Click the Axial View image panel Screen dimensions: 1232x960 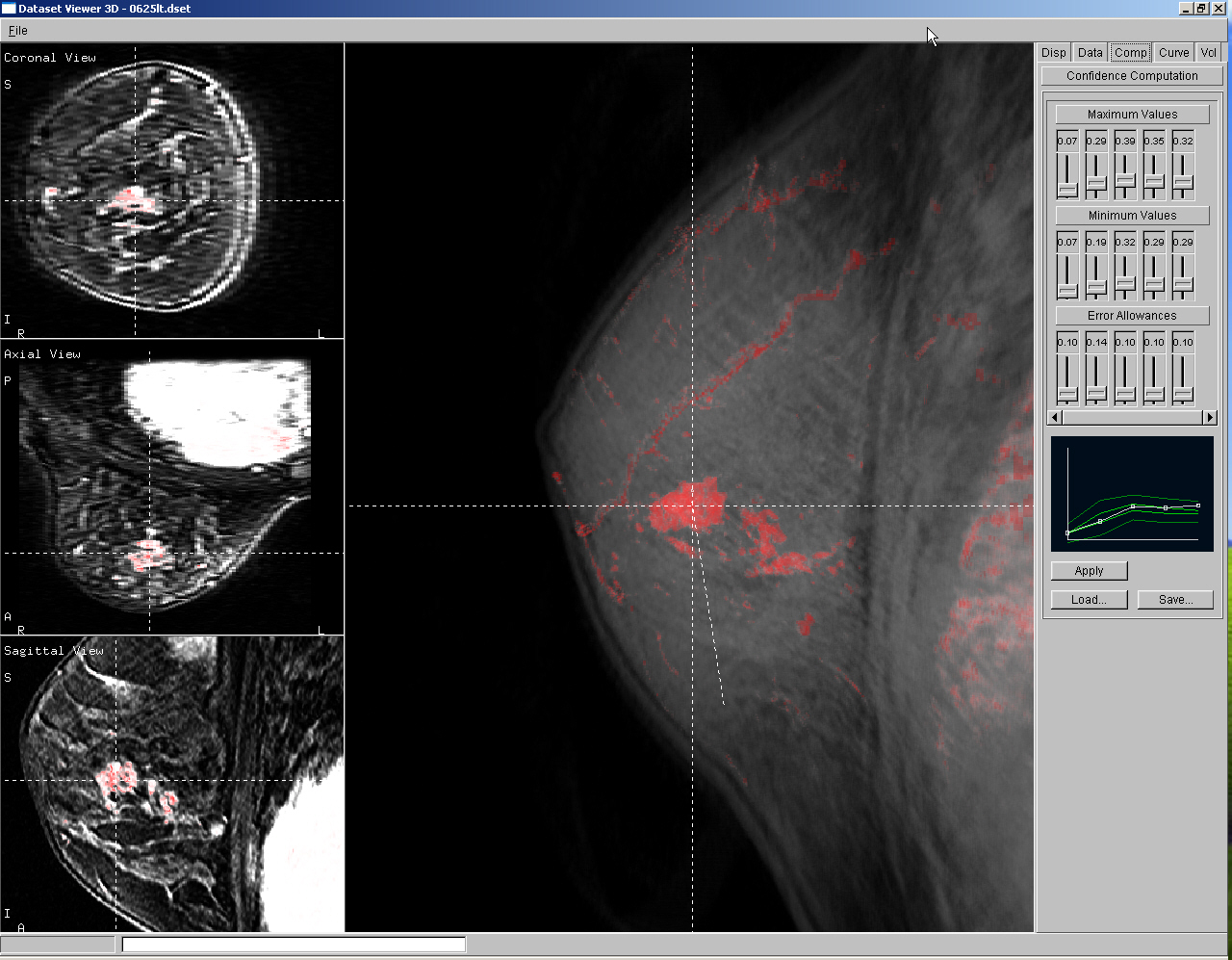tap(172, 487)
